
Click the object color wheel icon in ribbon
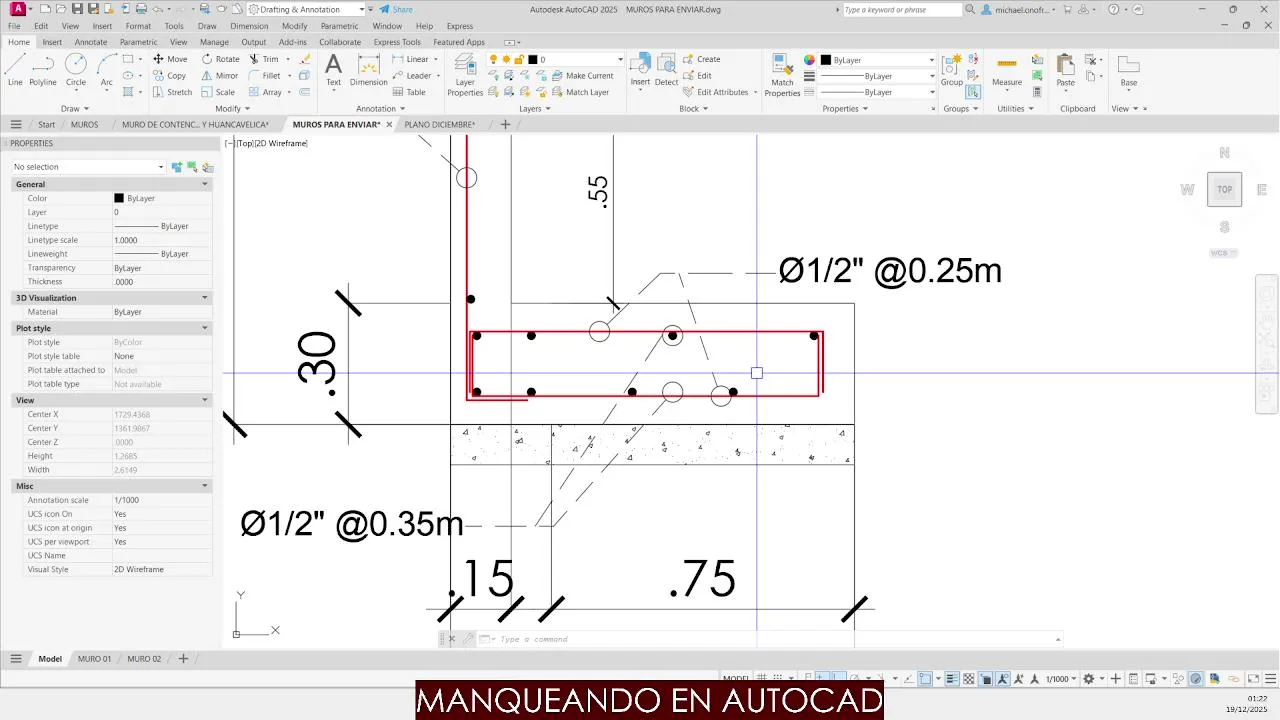click(x=810, y=60)
